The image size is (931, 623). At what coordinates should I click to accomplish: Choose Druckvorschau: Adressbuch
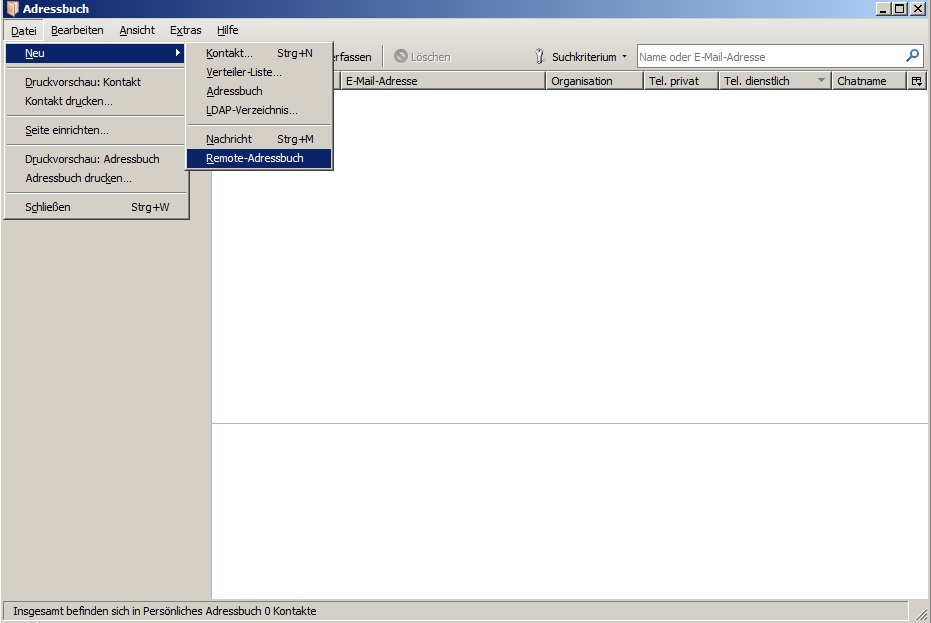(95, 159)
